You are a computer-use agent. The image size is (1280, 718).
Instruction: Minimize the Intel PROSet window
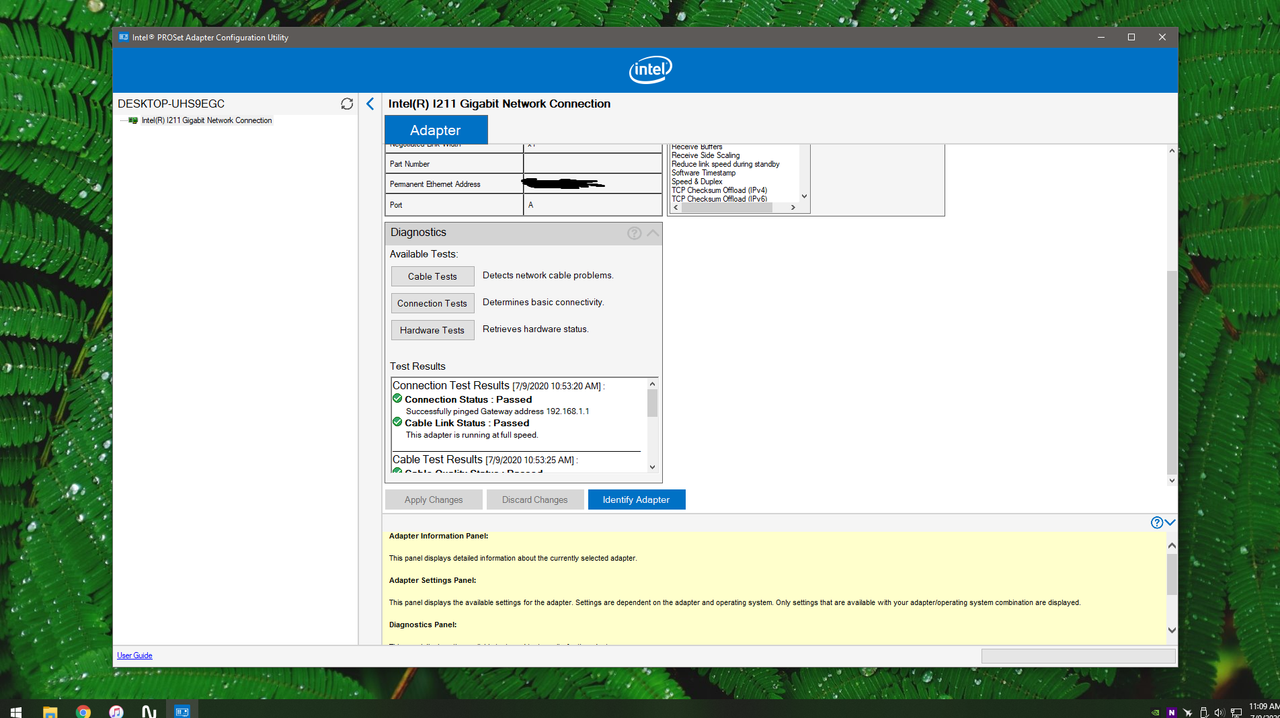point(1100,37)
